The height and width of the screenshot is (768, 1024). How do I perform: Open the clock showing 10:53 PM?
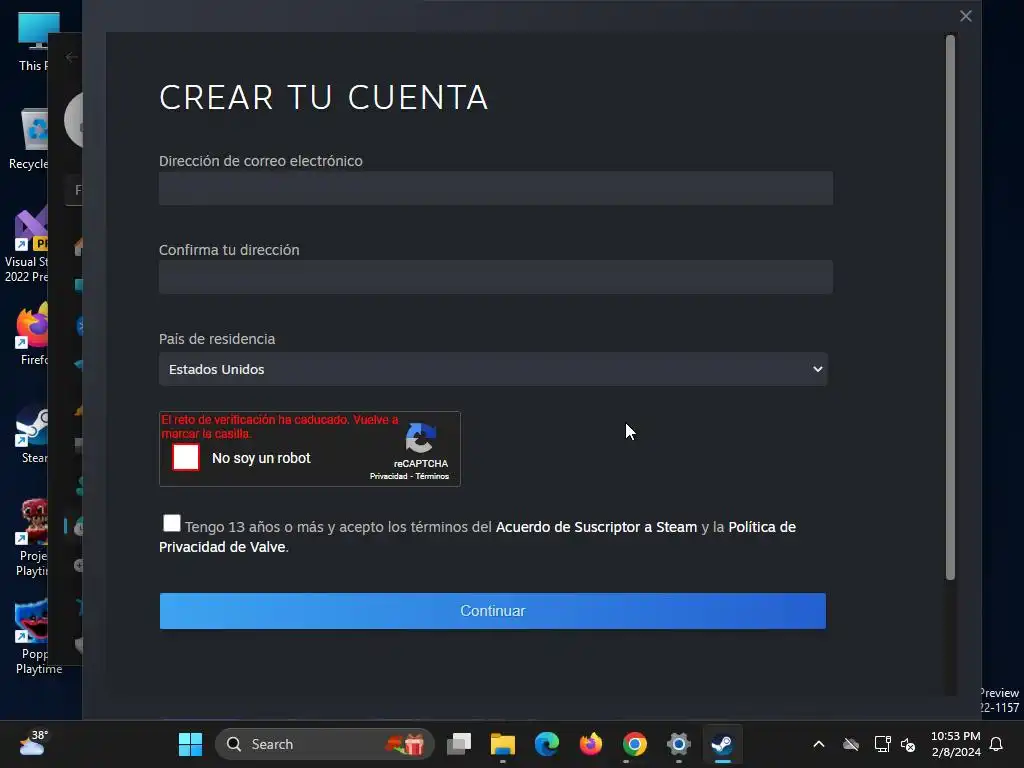click(x=955, y=744)
